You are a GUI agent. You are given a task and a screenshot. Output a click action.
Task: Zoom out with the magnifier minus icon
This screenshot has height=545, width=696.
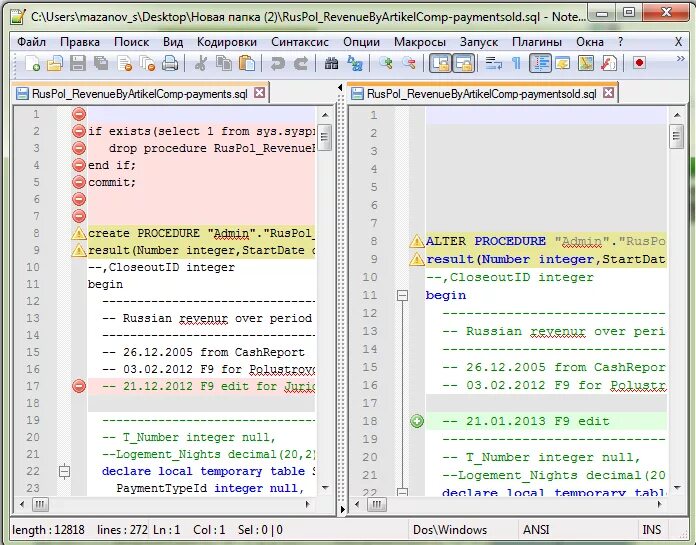pos(409,63)
